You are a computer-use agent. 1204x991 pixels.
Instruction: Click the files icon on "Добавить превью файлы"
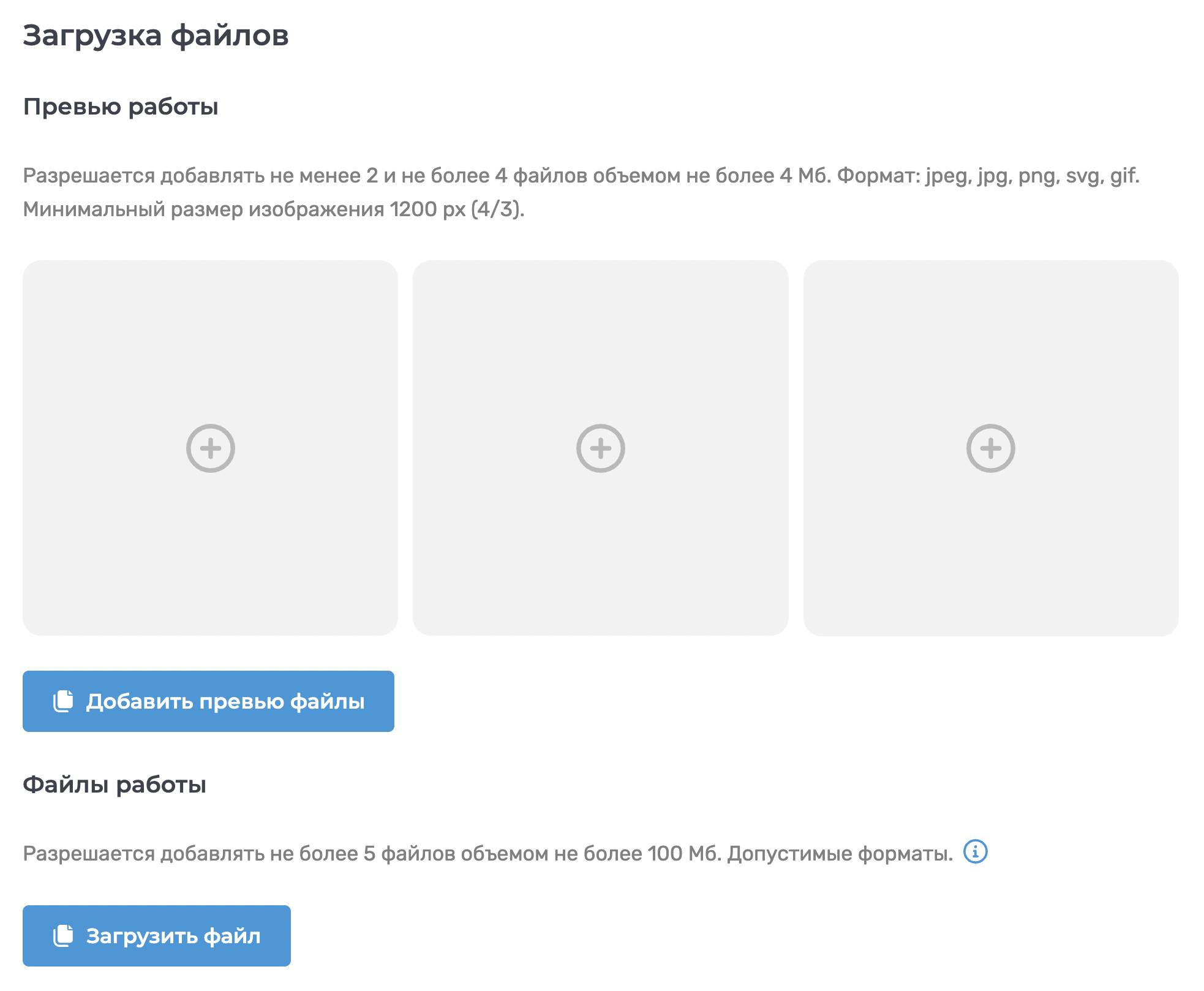pos(63,701)
